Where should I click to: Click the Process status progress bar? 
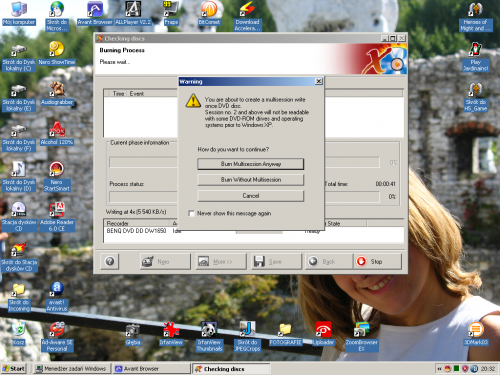(244, 197)
